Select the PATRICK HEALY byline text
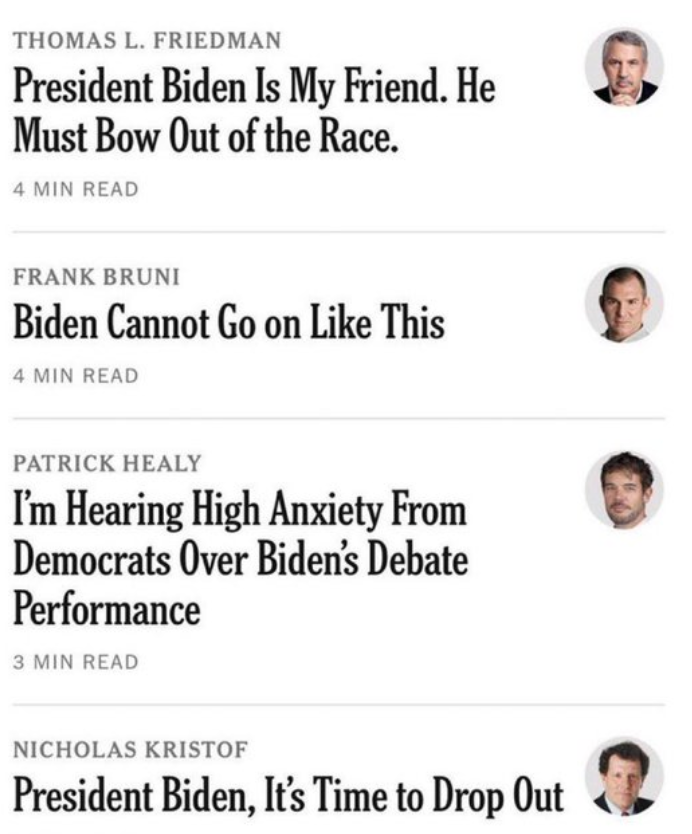 click(107, 463)
